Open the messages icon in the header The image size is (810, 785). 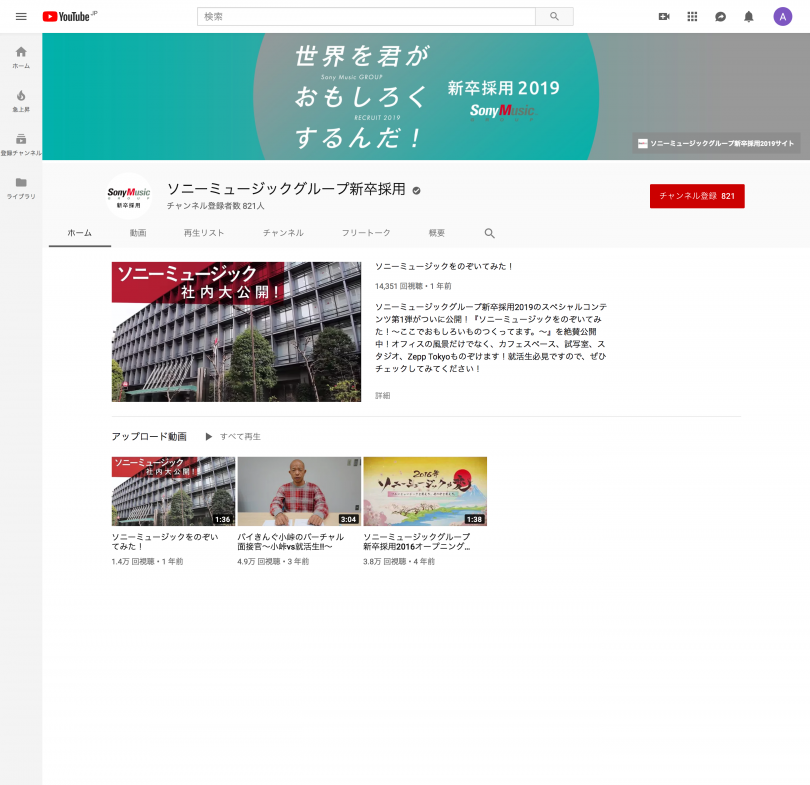pyautogui.click(x=720, y=16)
